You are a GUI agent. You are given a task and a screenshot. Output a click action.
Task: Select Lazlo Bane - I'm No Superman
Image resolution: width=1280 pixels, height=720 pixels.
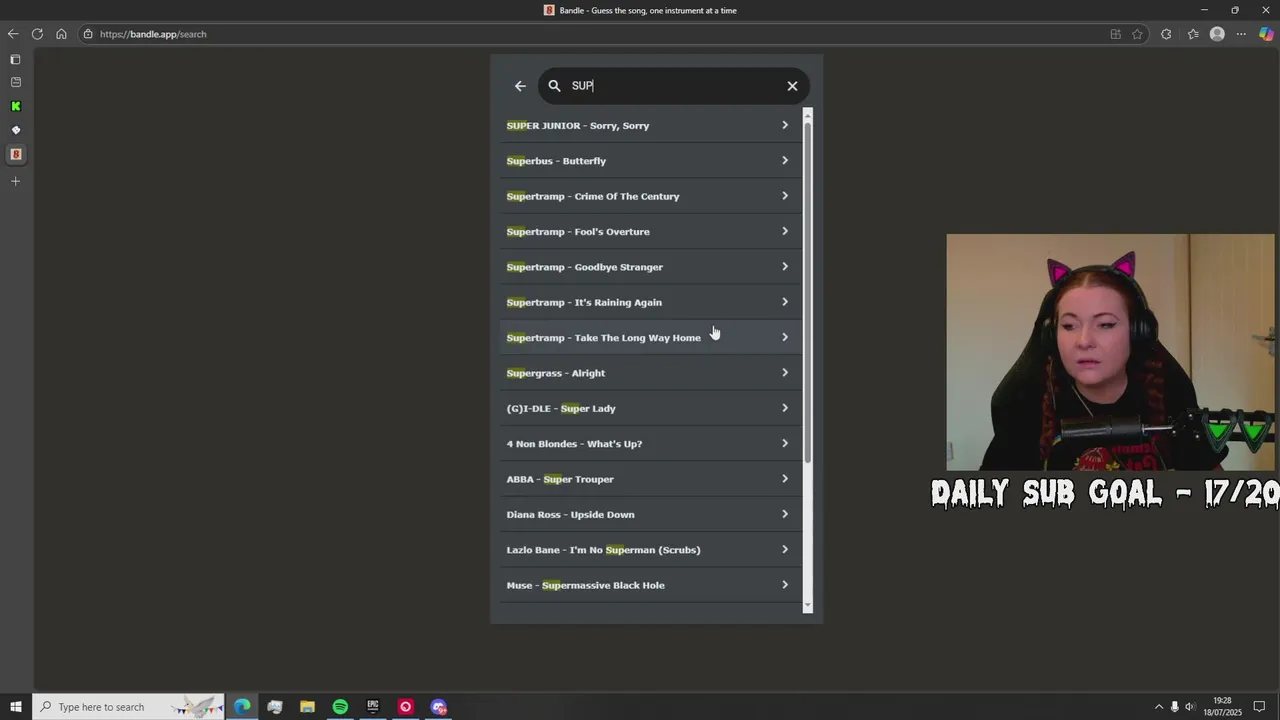coord(651,549)
